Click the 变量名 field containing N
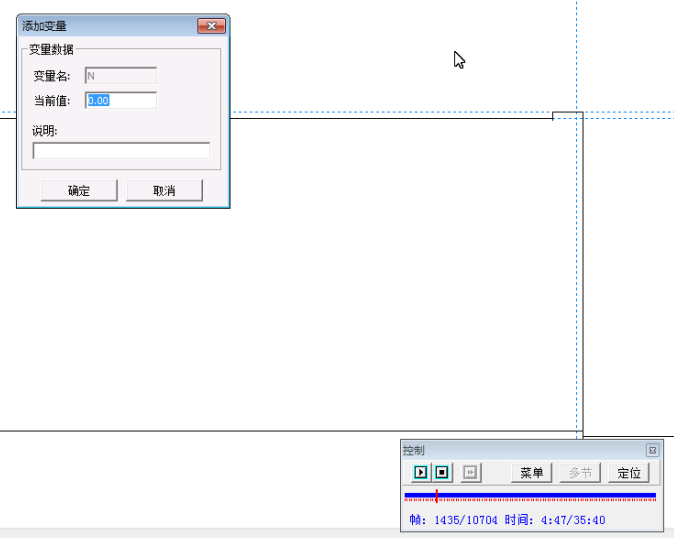 [x=120, y=75]
